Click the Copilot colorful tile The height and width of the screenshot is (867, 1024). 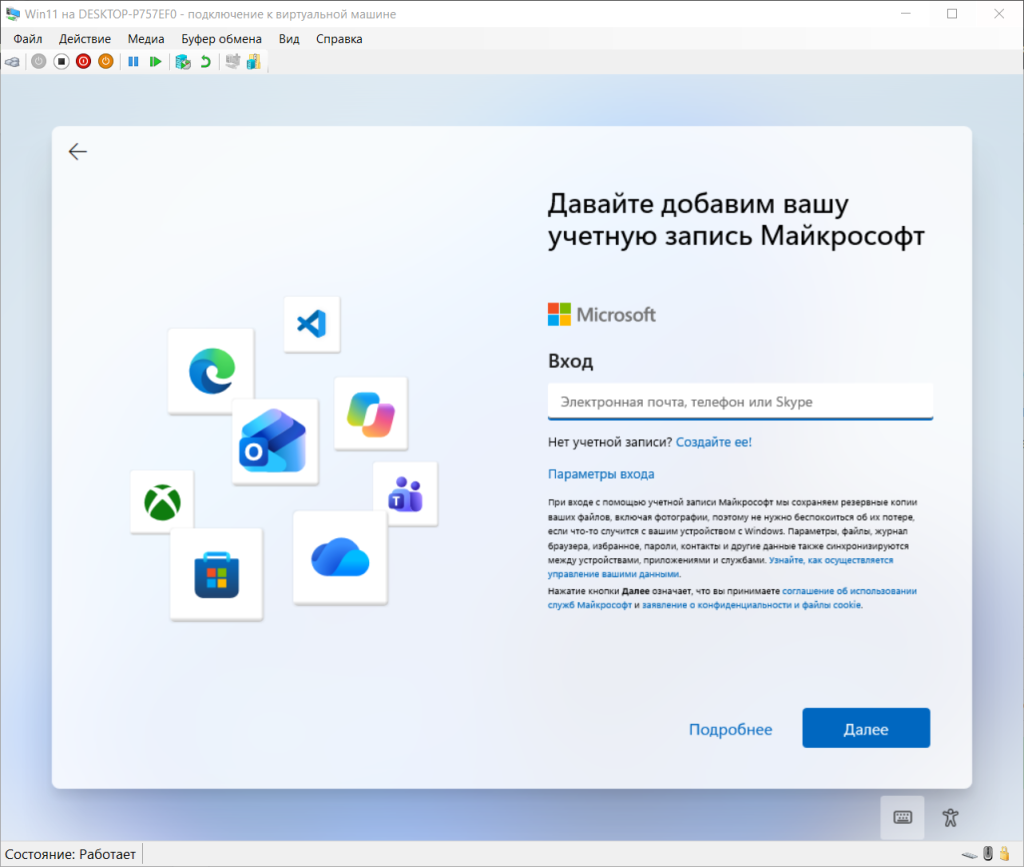pos(371,414)
